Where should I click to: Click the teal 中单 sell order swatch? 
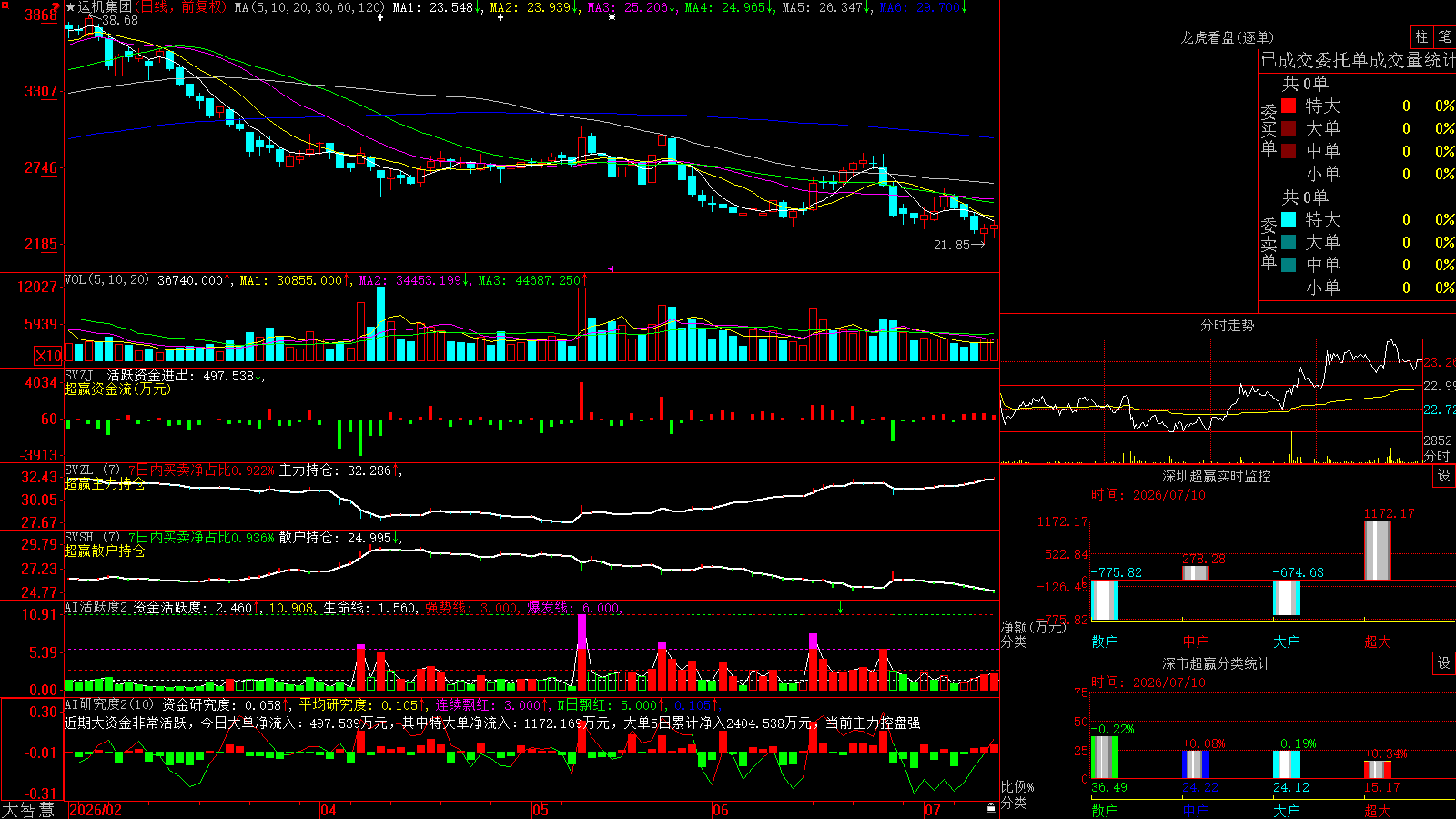pyautogui.click(x=1289, y=265)
